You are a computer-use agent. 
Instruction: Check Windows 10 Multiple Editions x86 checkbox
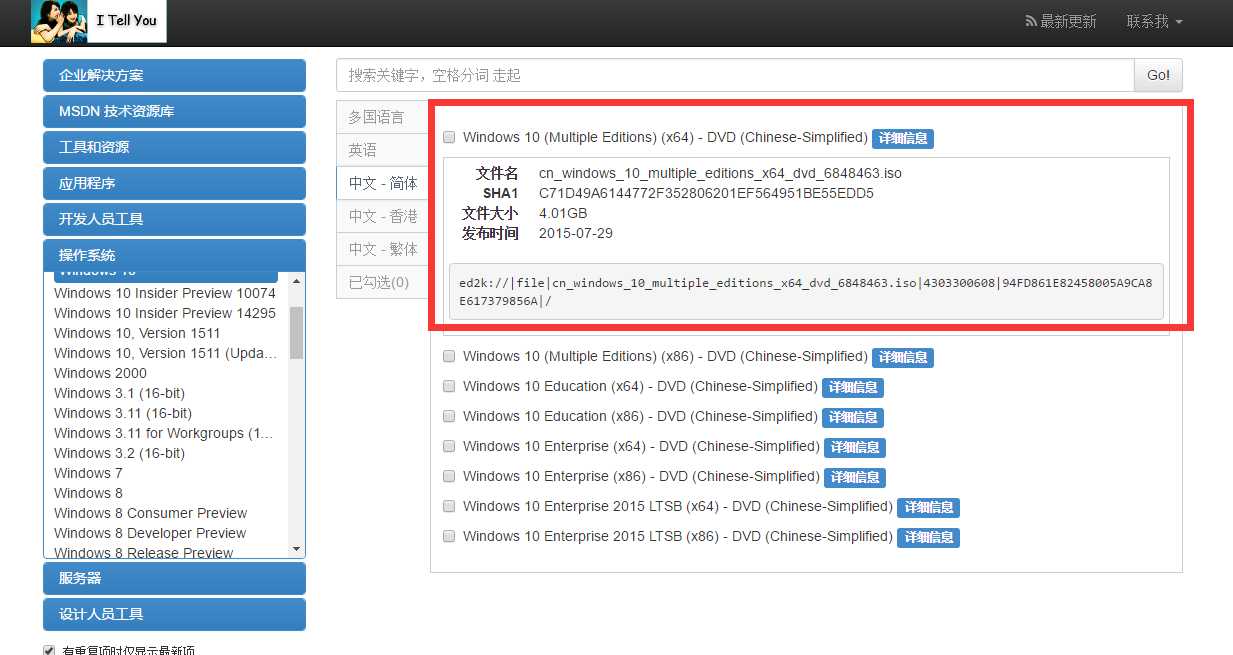[449, 356]
